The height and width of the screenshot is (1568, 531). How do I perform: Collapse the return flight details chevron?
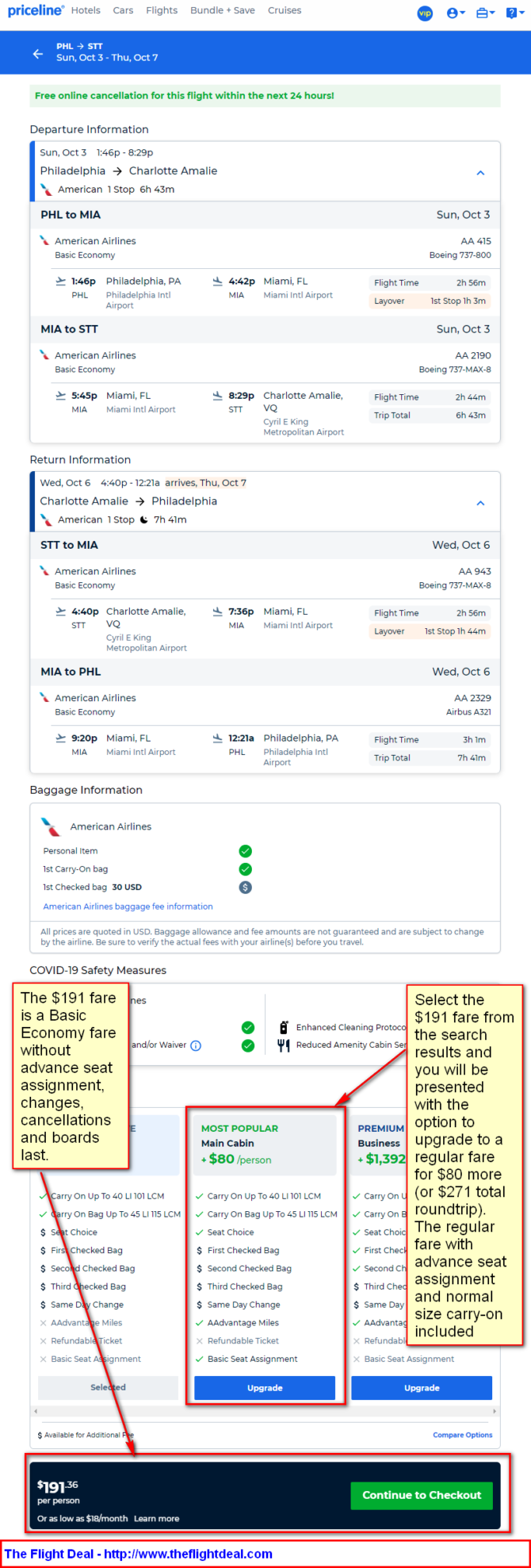pyautogui.click(x=480, y=503)
